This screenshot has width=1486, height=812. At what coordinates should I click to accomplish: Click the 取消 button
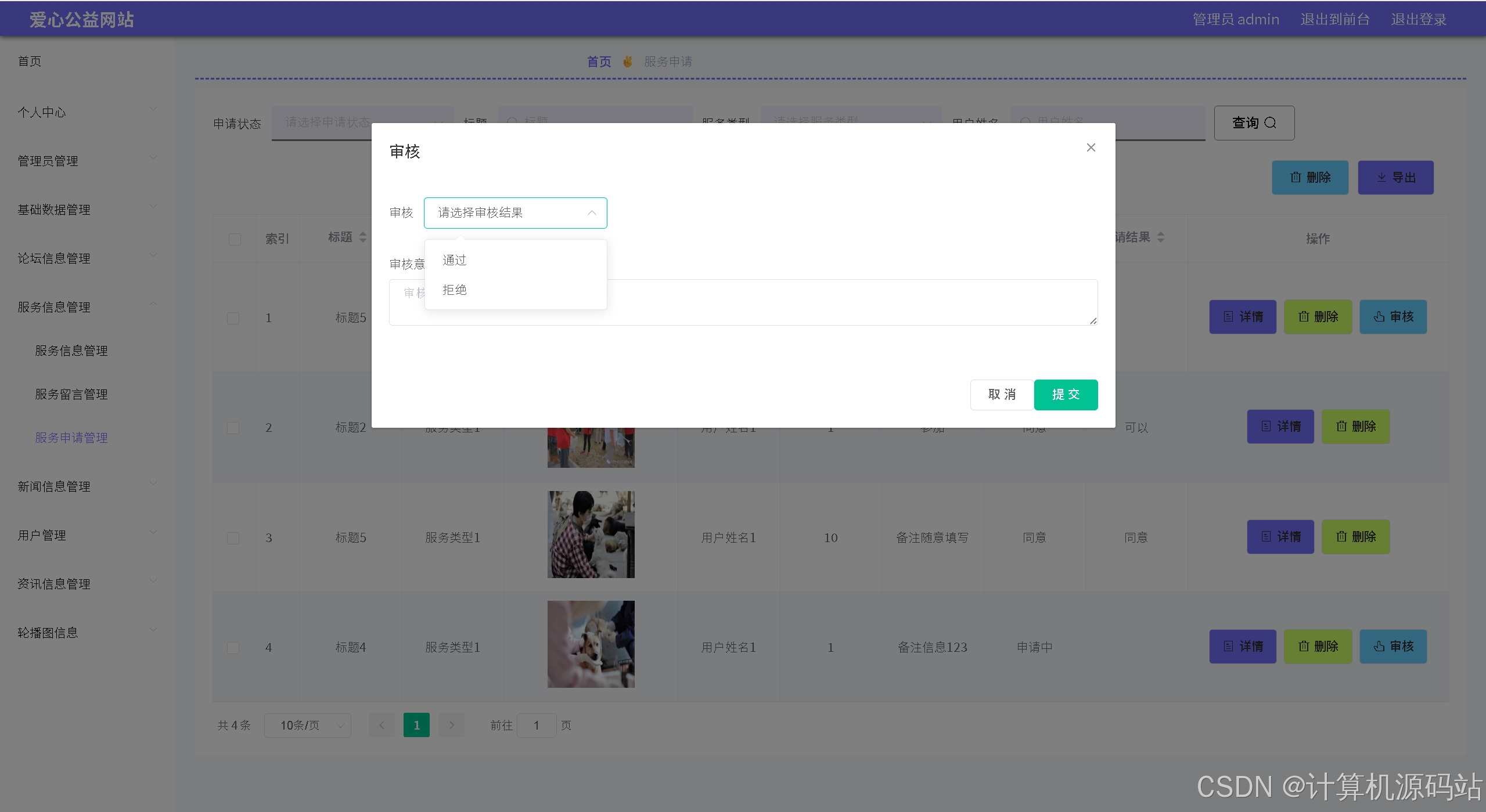click(x=1001, y=395)
